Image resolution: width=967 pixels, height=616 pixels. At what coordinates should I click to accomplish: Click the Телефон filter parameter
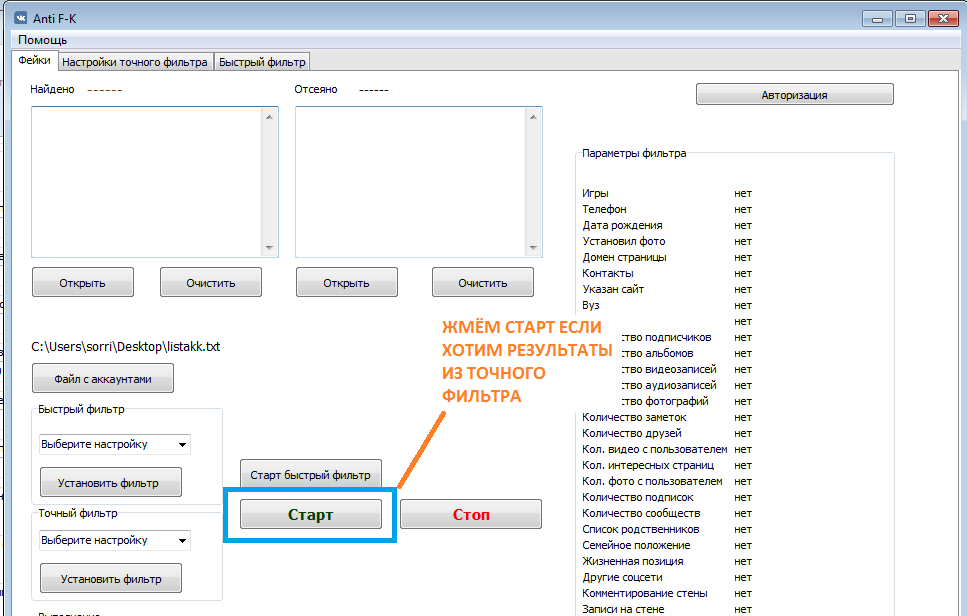[604, 209]
